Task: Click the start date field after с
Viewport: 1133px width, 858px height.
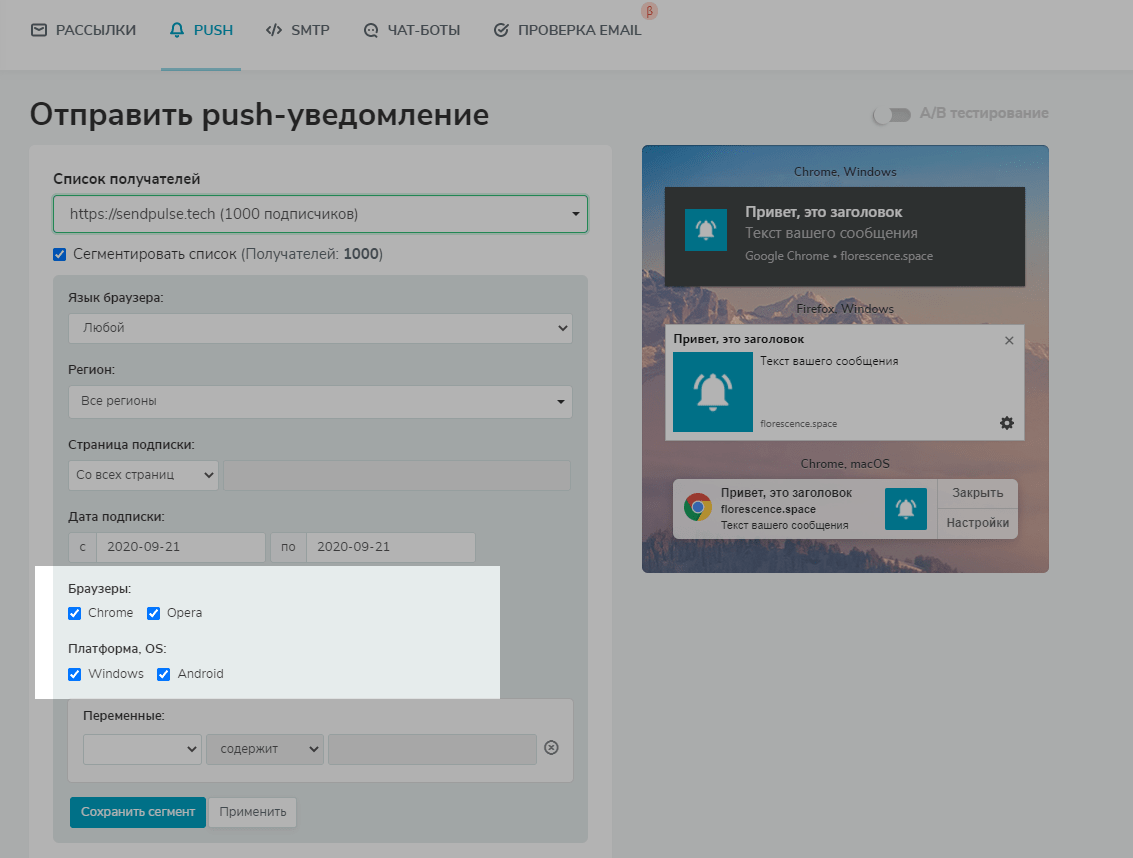Action: pyautogui.click(x=181, y=547)
